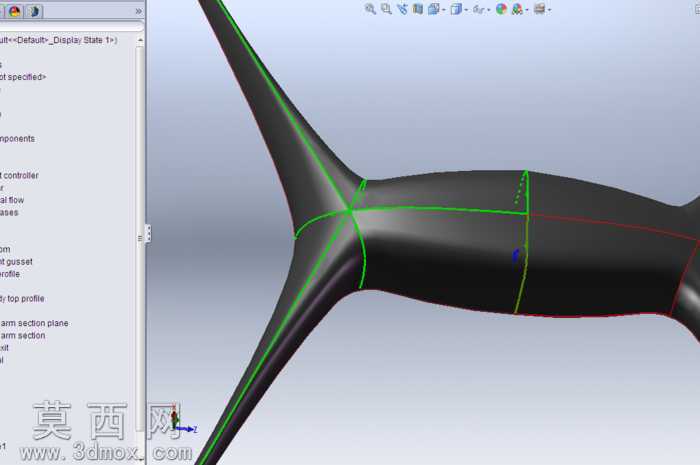Screen dimensions: 700x465
Task: Click the View Settings monitor icon
Action: pos(539,9)
